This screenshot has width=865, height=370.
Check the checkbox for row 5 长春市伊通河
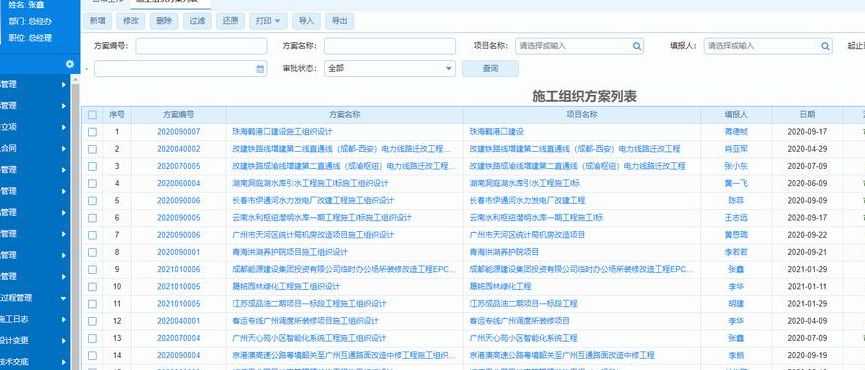(92, 201)
